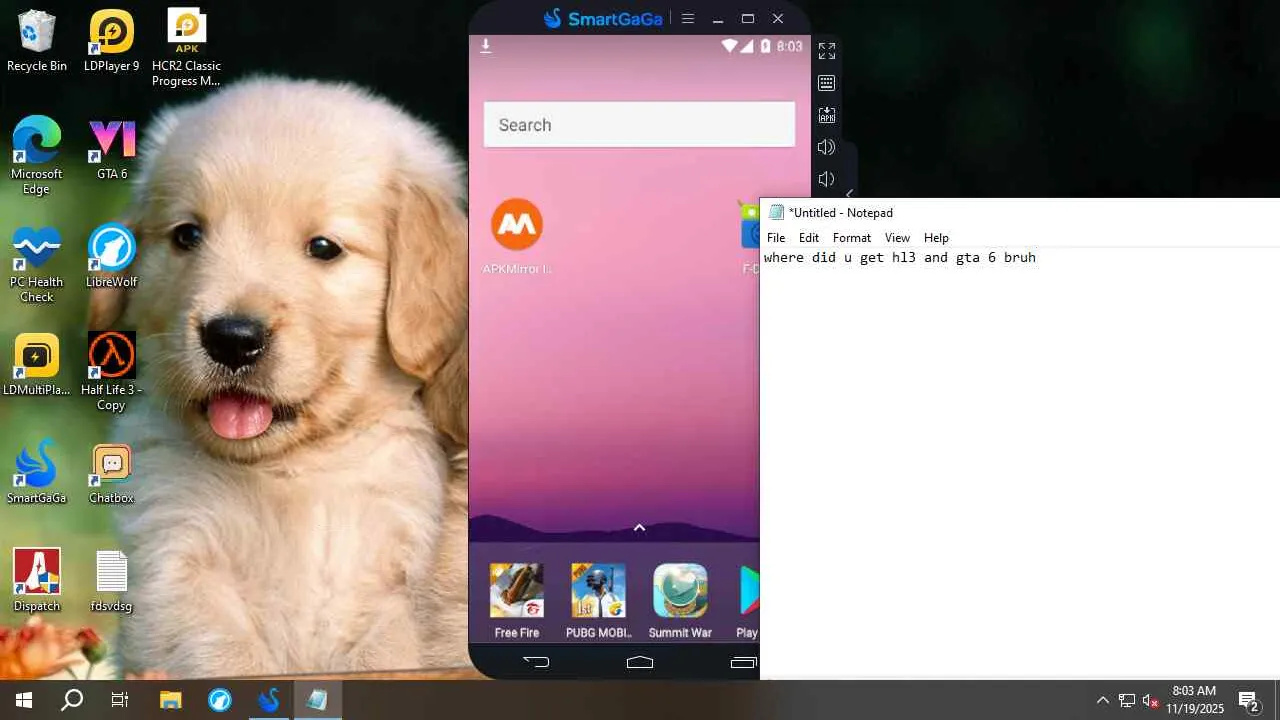Raise volume using SmartGaGa's upper speaker icon
The width and height of the screenshot is (1280, 720).
click(x=827, y=147)
